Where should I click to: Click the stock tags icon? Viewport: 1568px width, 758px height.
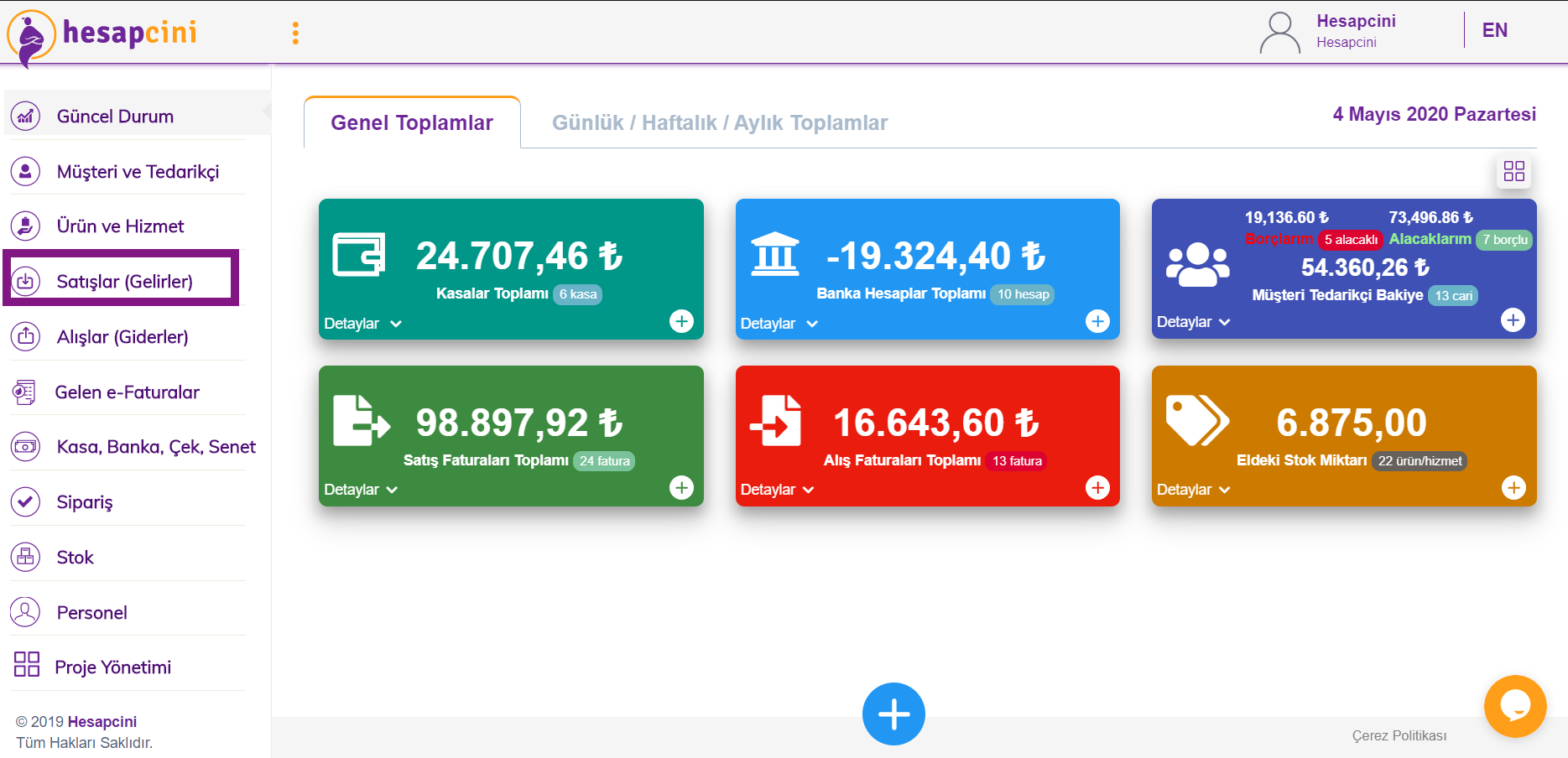tap(1197, 420)
